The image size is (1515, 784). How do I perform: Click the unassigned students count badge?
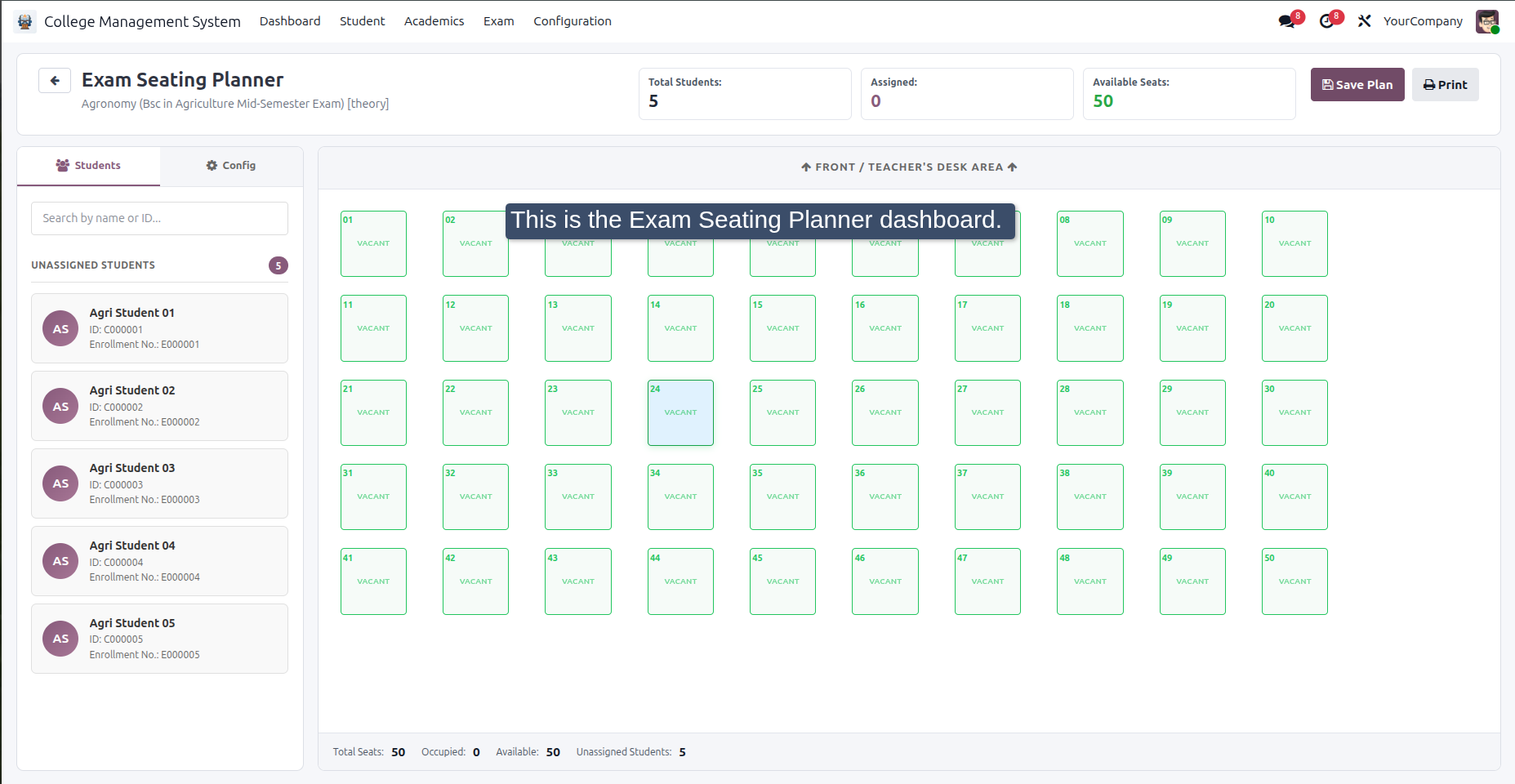[278, 265]
